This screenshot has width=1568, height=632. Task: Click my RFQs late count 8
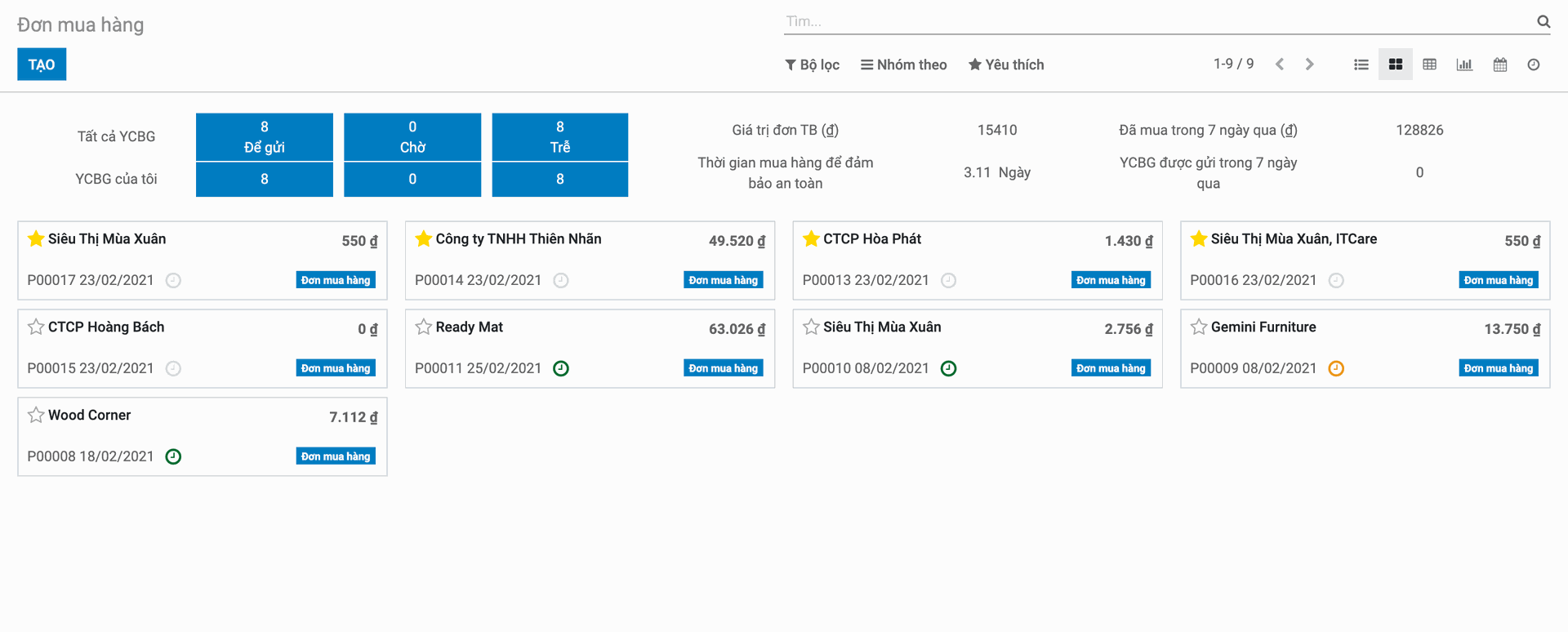pos(560,179)
